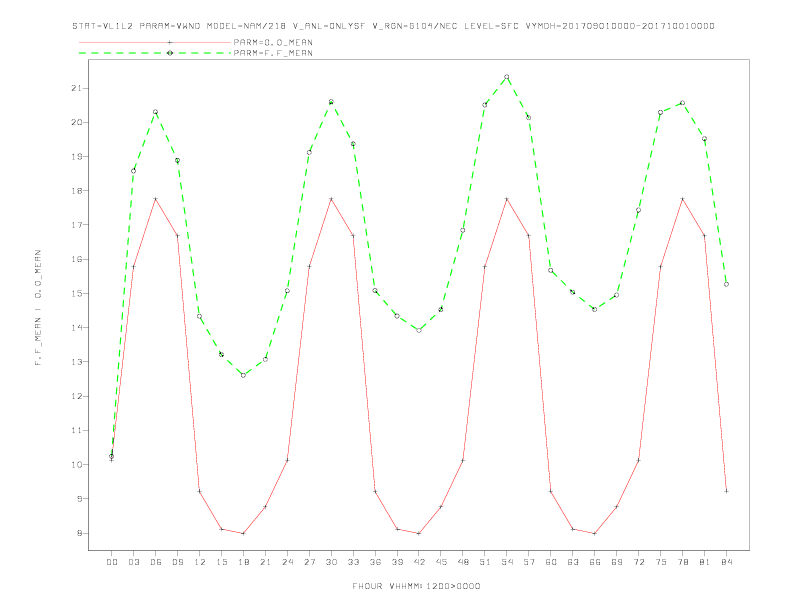
Task: Click the FHOUR VHHMM:1200>0000 x-axis title
Action: coord(416,586)
